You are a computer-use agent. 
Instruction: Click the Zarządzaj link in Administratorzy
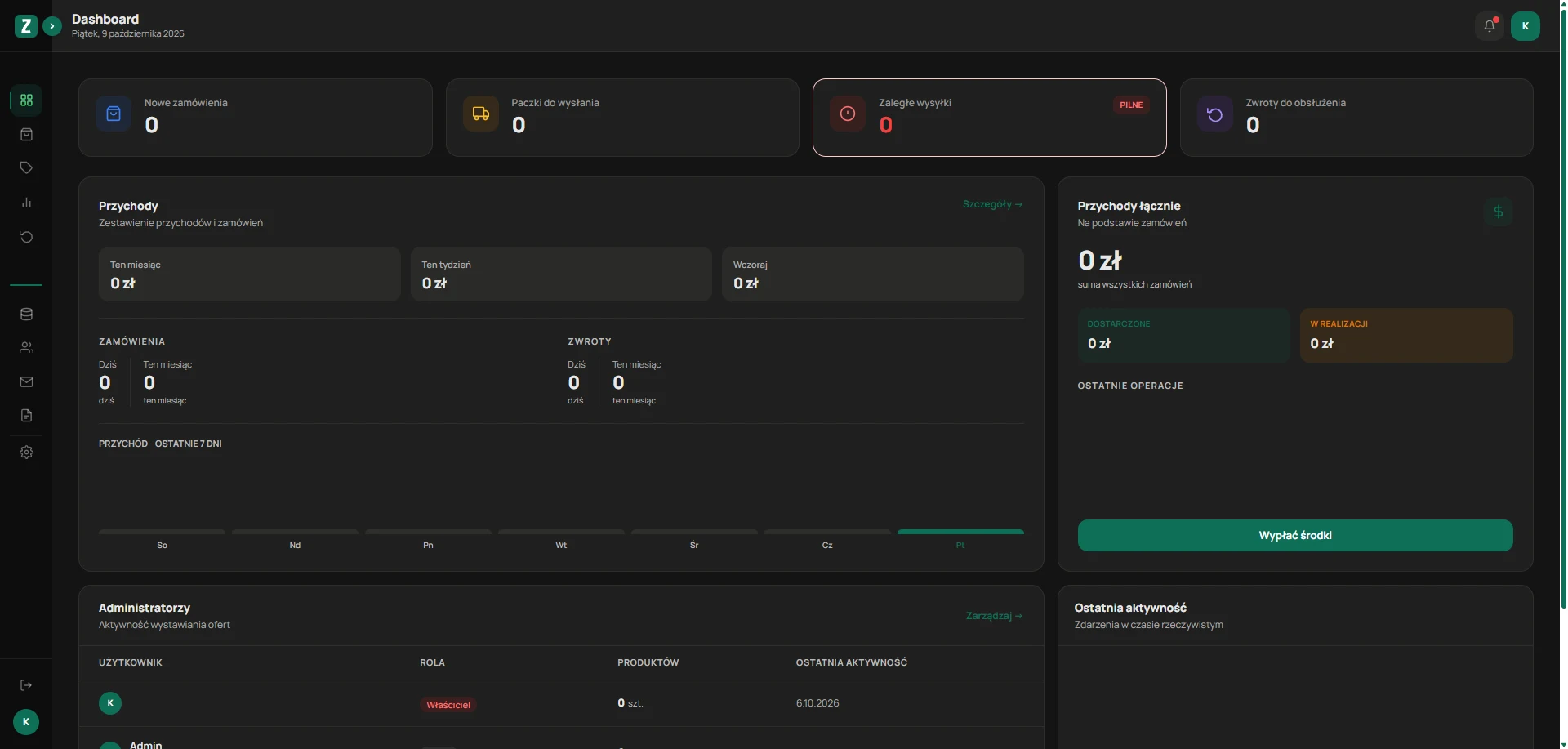tap(994, 616)
